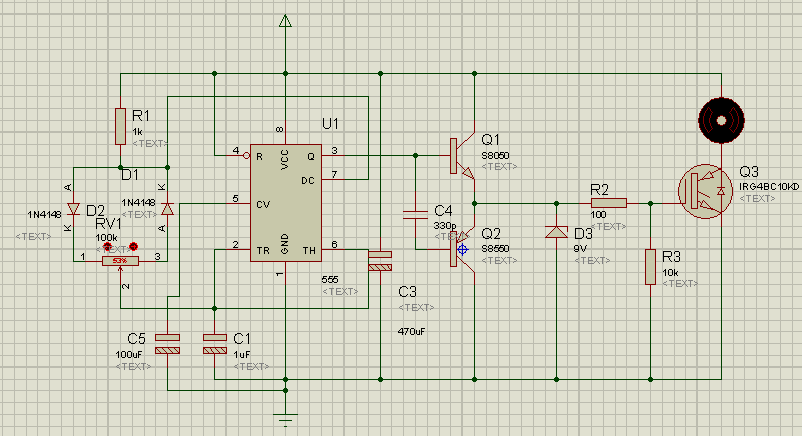Select resistor R3 10k
This screenshot has width=802, height=436.
[650, 267]
